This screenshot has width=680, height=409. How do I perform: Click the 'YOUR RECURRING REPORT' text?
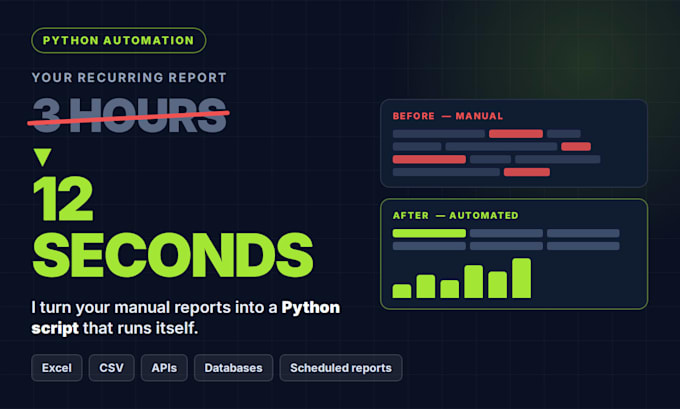coord(129,78)
